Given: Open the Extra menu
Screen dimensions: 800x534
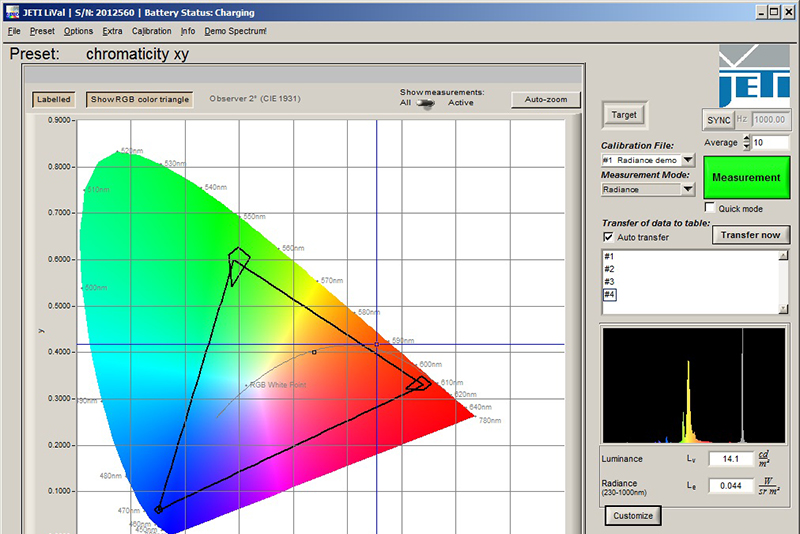Looking at the screenshot, I should point(112,31).
